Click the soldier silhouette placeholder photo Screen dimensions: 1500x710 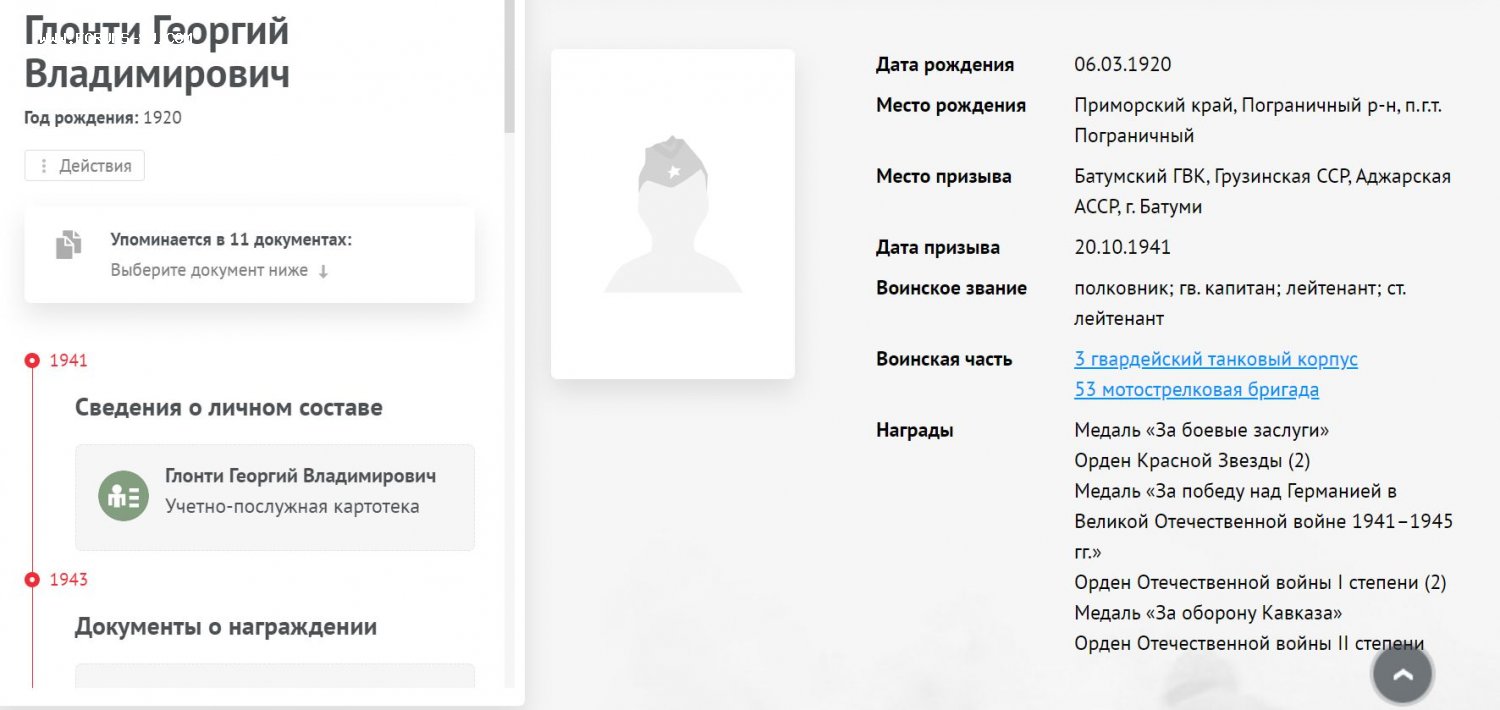coord(672,214)
